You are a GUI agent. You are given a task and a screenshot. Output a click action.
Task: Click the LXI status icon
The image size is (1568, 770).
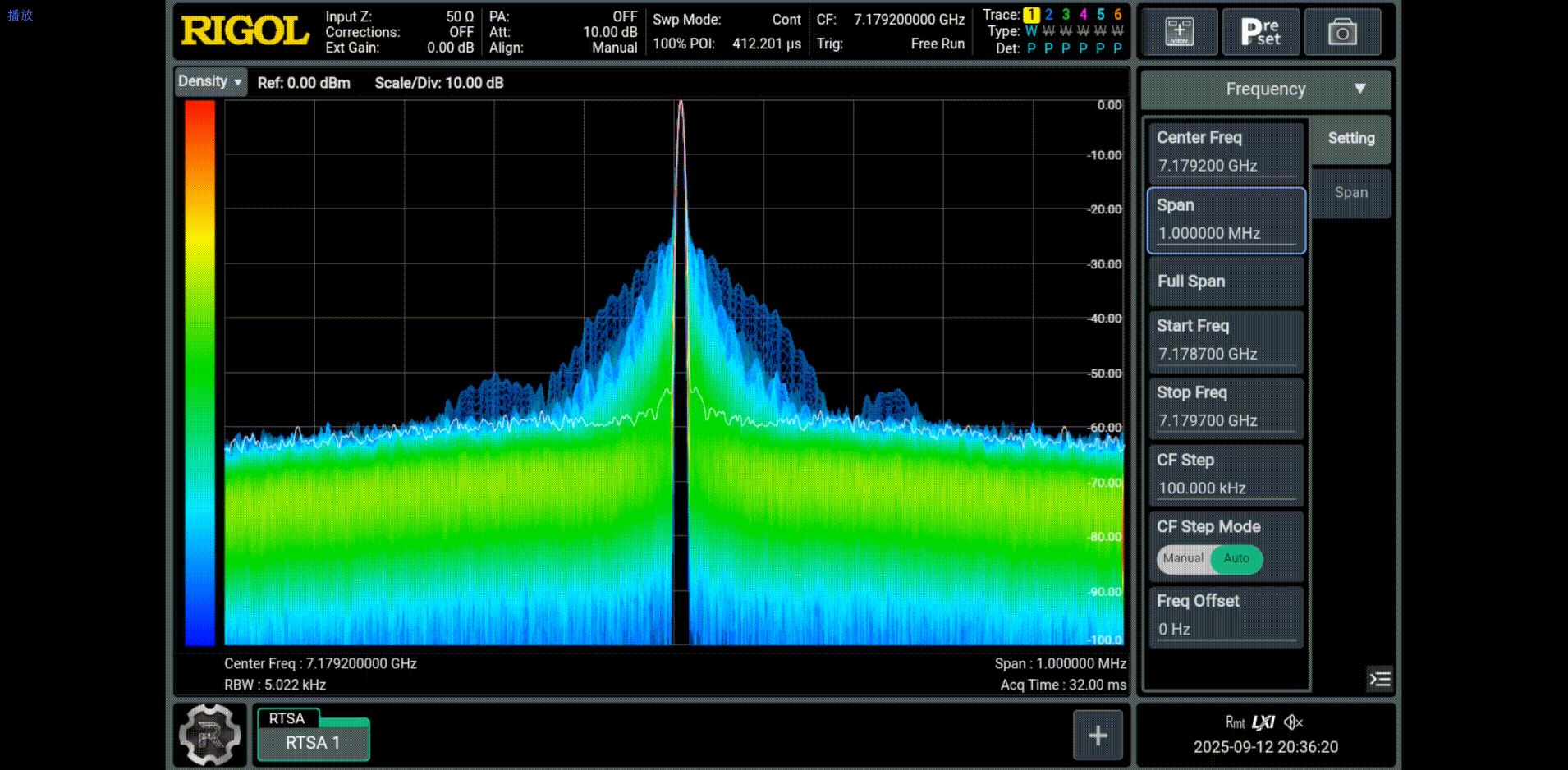1263,722
